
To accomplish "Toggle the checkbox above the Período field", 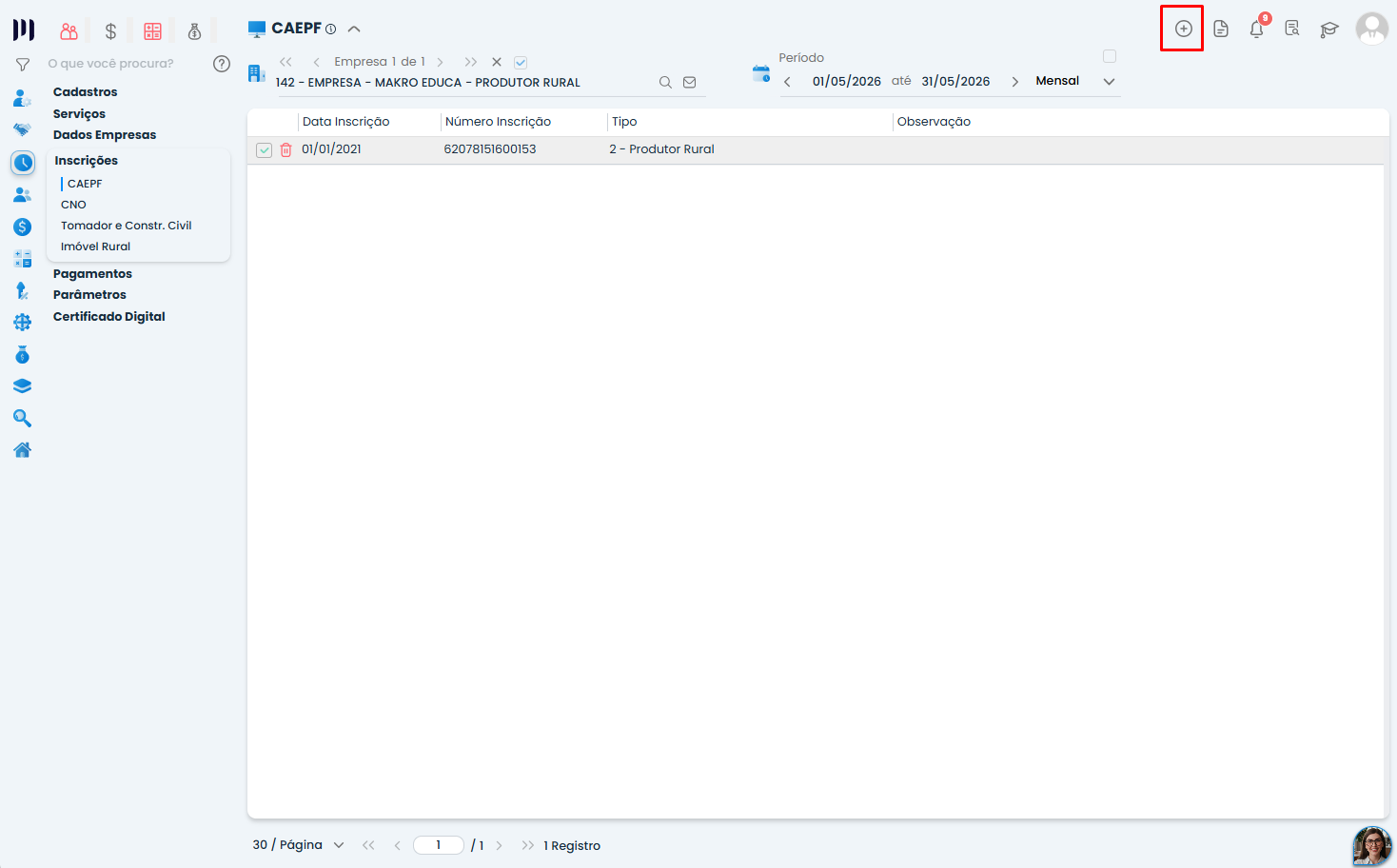I will [x=1110, y=56].
